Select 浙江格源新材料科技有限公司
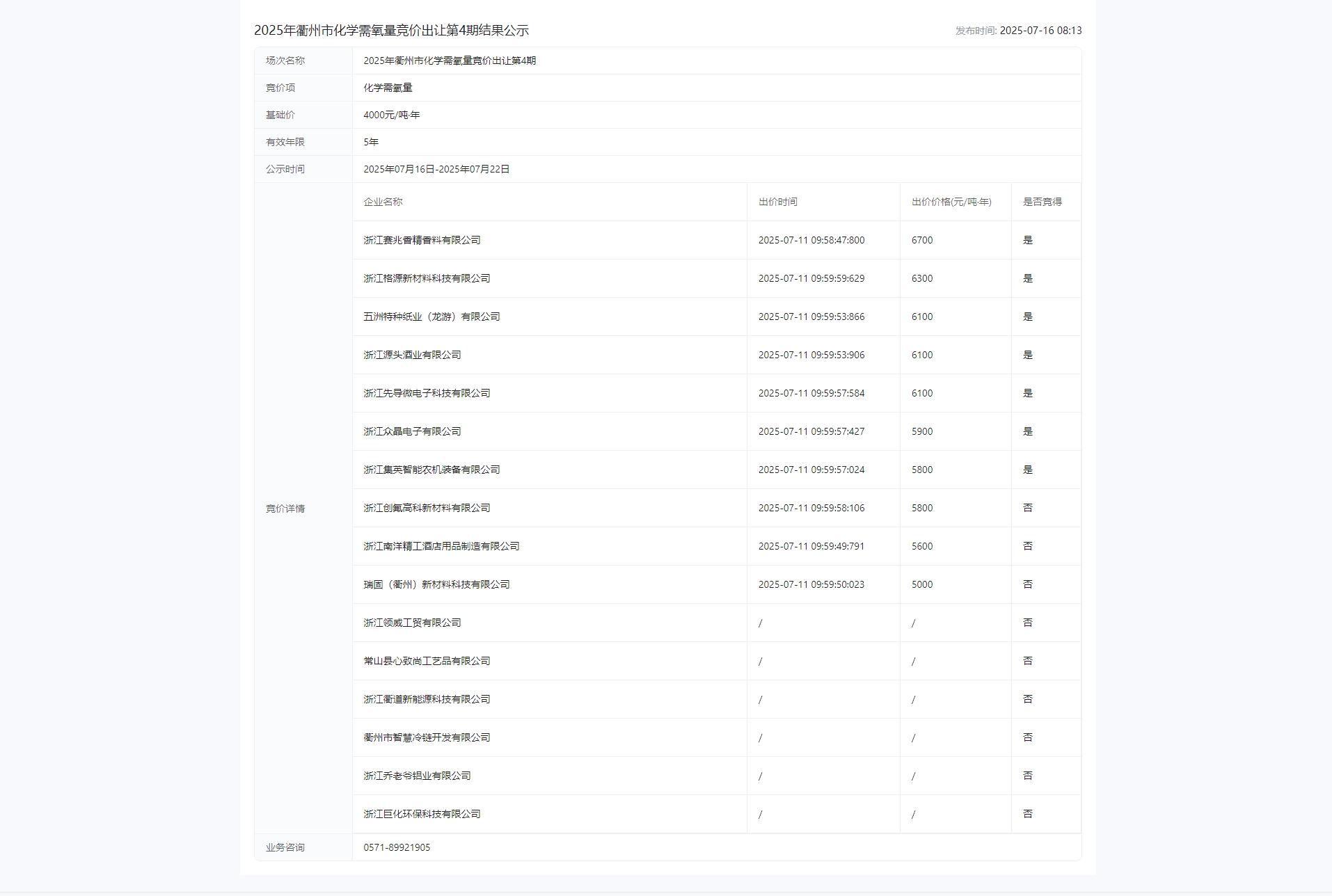This screenshot has height=896, width=1332. click(427, 278)
